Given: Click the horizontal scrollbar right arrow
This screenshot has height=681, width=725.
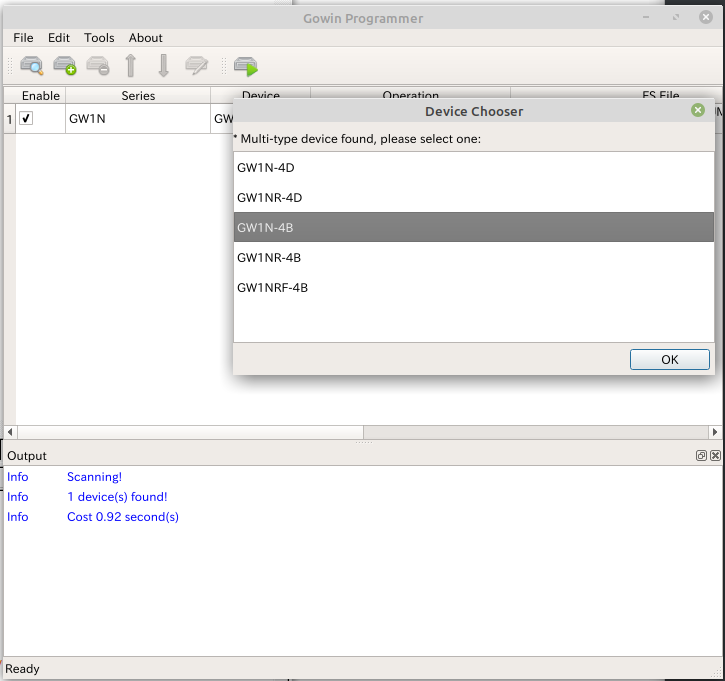Looking at the screenshot, I should click(715, 432).
